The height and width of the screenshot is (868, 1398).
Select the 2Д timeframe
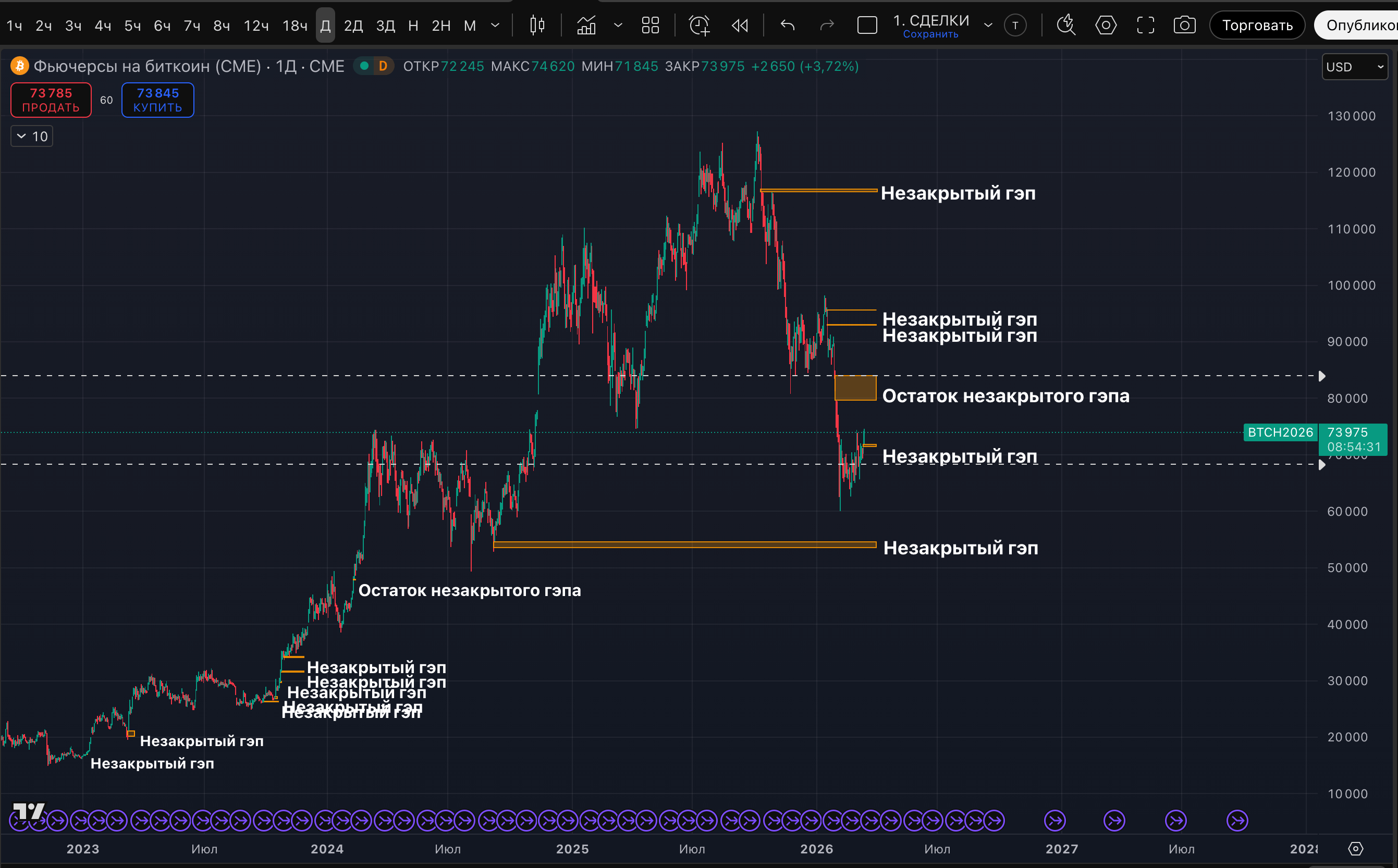(x=353, y=26)
